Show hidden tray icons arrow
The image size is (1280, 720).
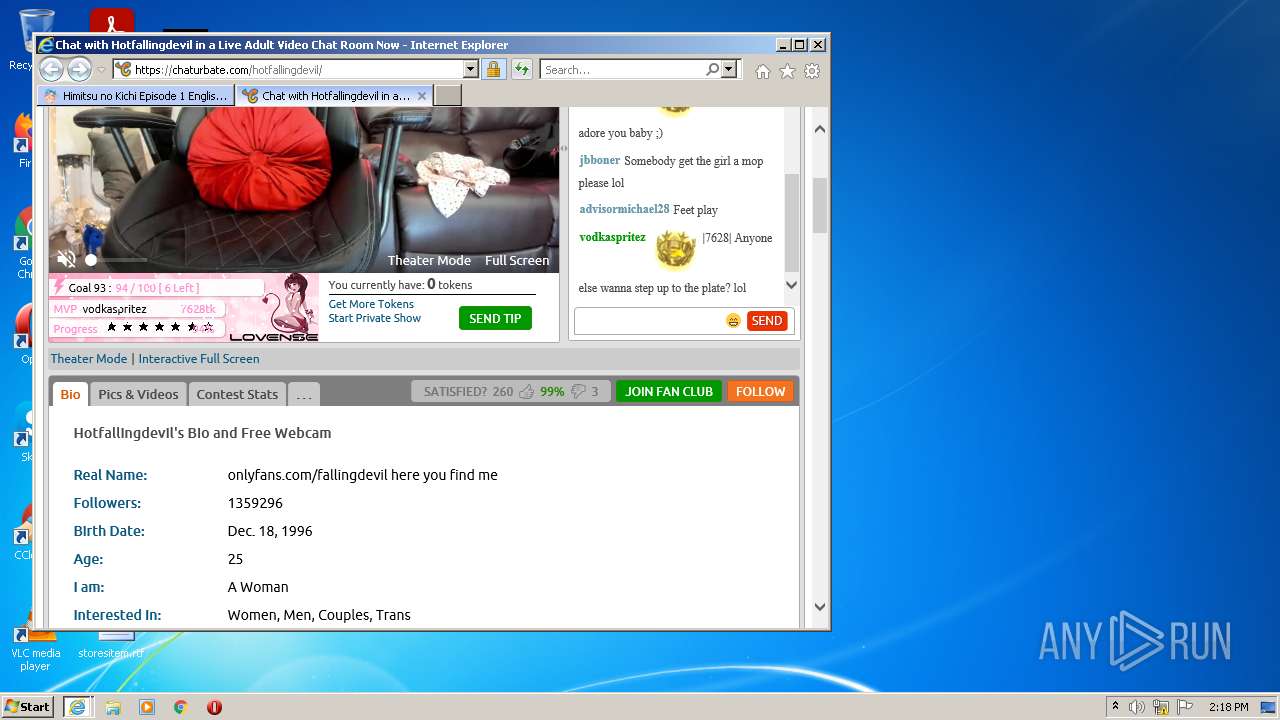tap(1115, 707)
